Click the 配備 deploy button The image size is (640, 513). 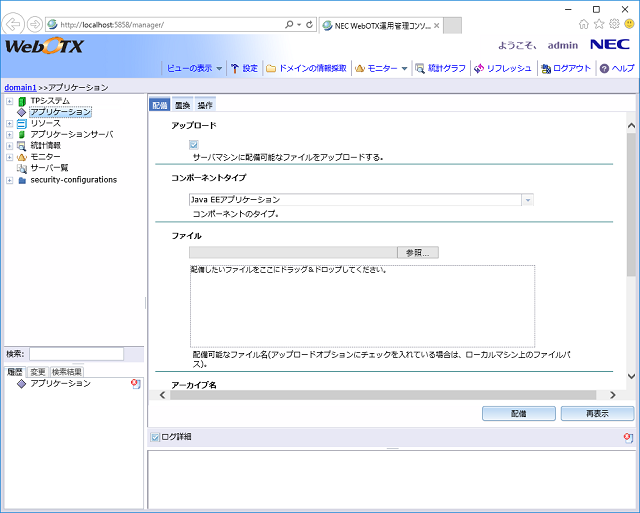[x=518, y=413]
